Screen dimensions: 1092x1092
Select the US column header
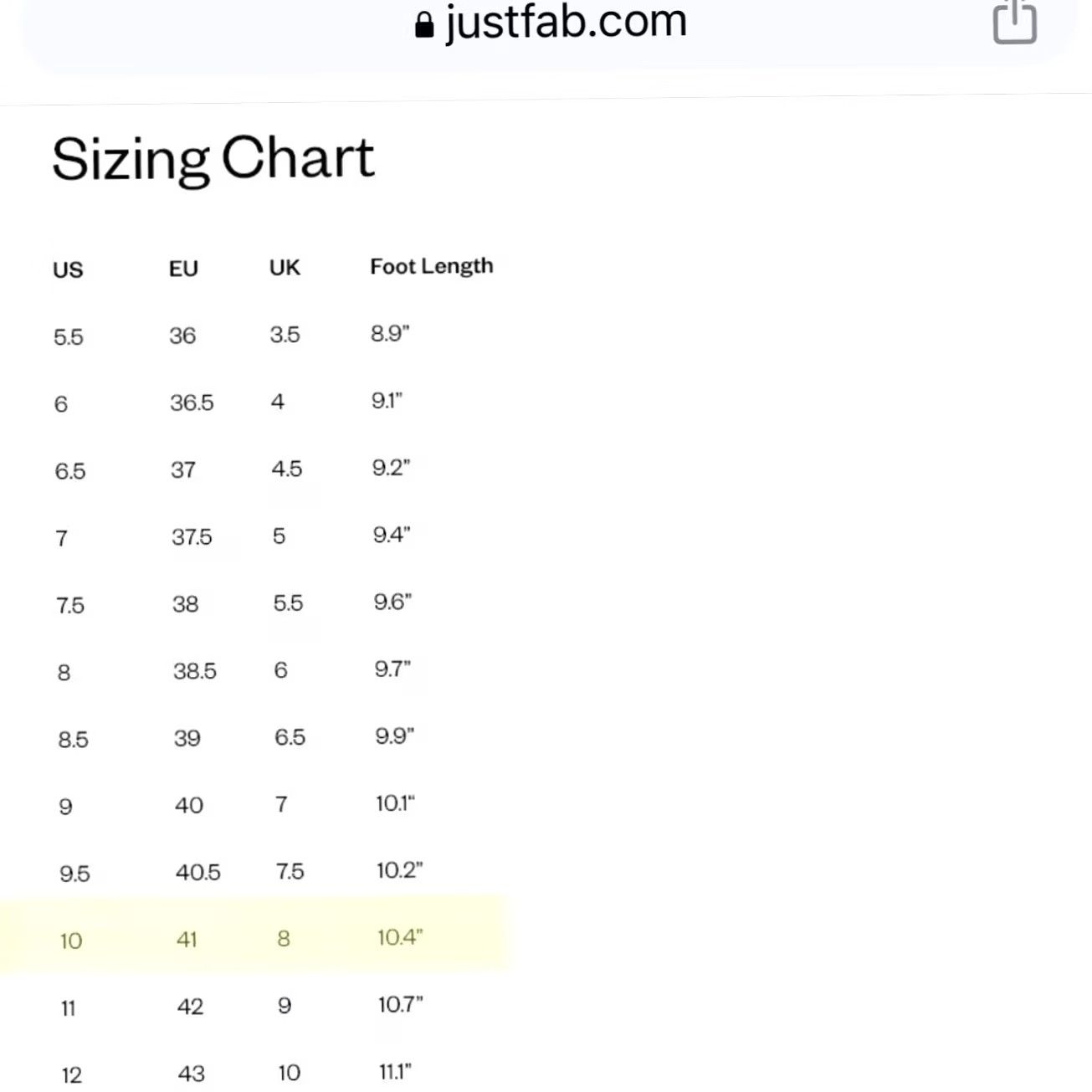tap(68, 269)
